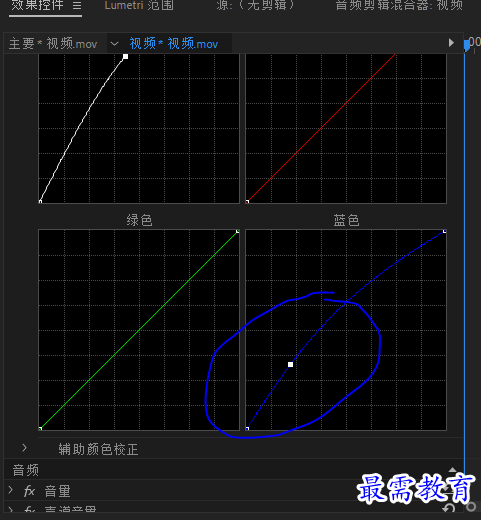
Task: Click the green curve bottom-left control point
Action: [x=40, y=428]
